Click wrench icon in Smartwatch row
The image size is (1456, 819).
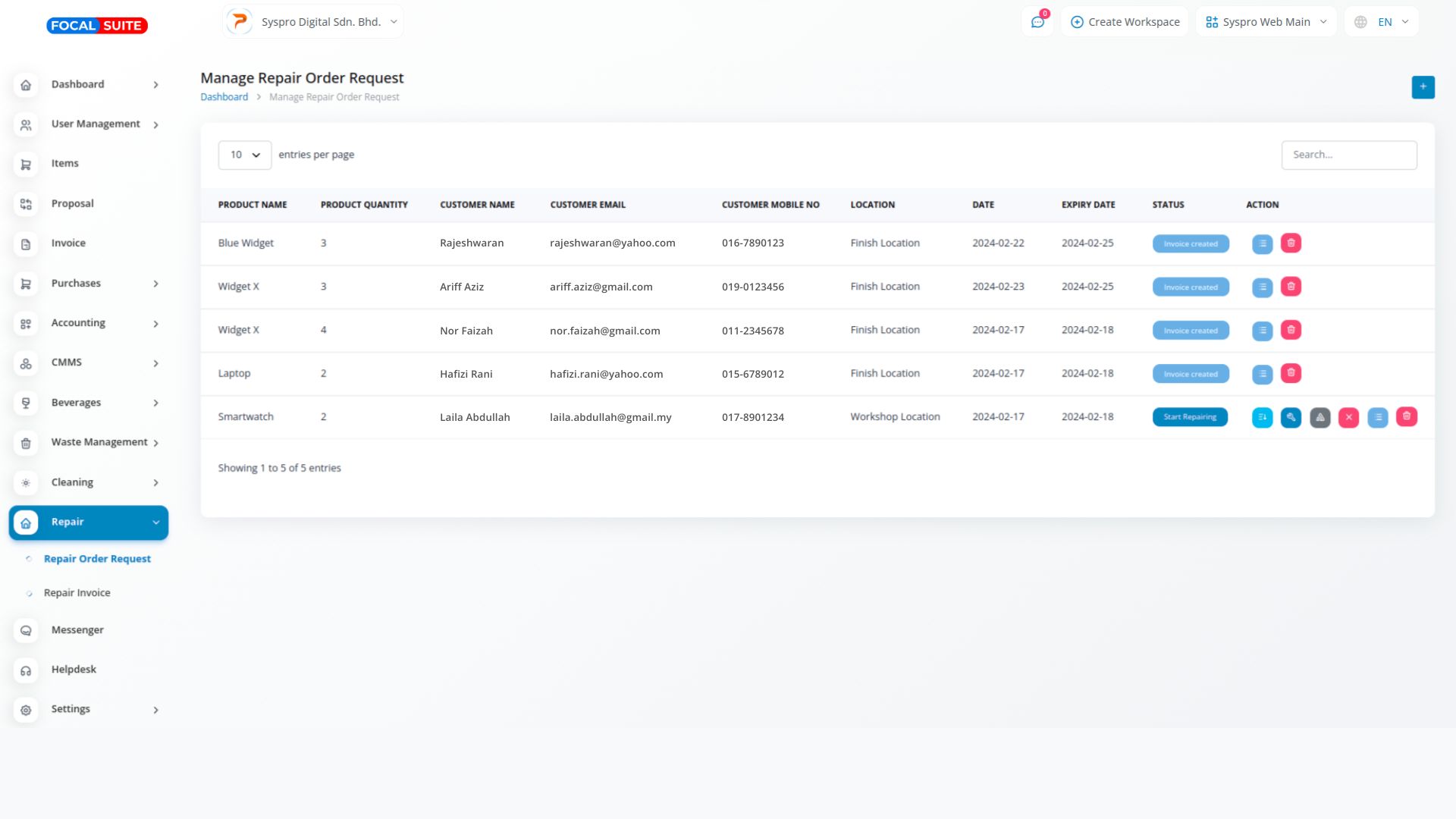[1291, 417]
